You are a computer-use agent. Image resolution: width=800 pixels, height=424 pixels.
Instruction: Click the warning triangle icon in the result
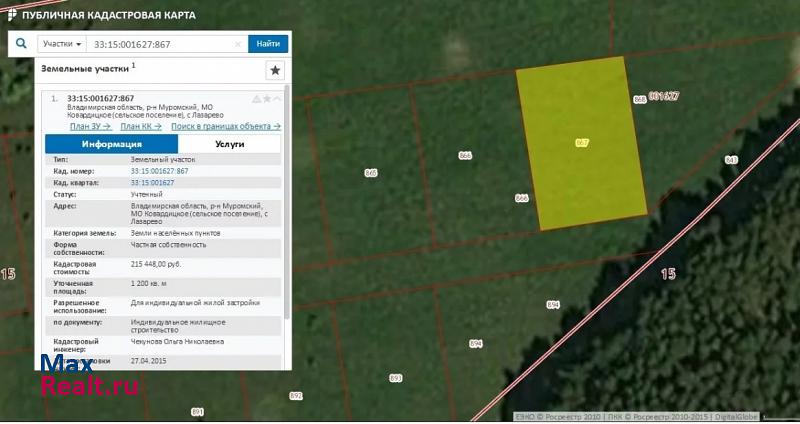pos(256,99)
